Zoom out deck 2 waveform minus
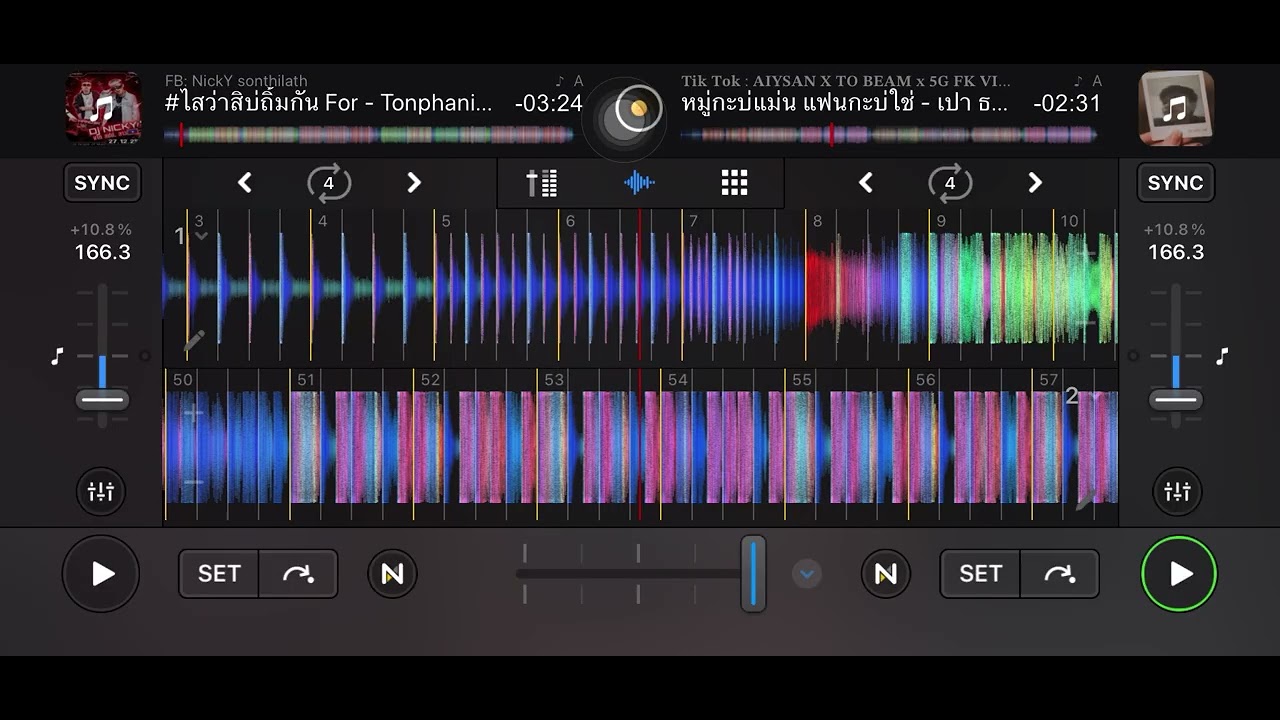 point(194,482)
